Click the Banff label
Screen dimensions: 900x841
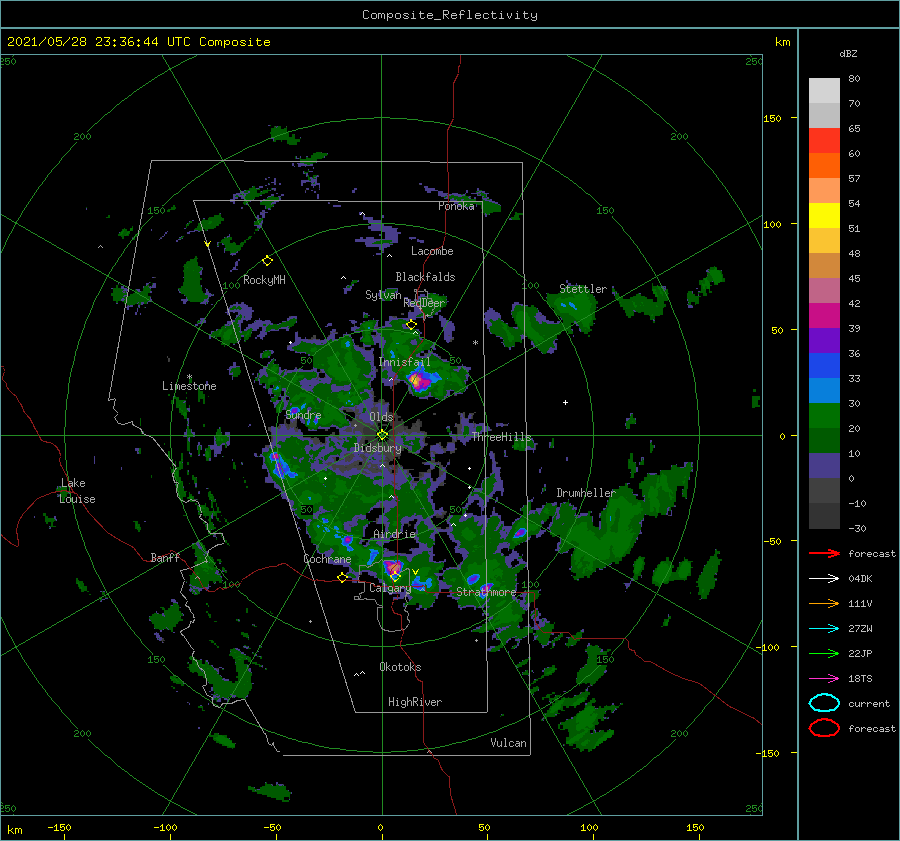165,557
